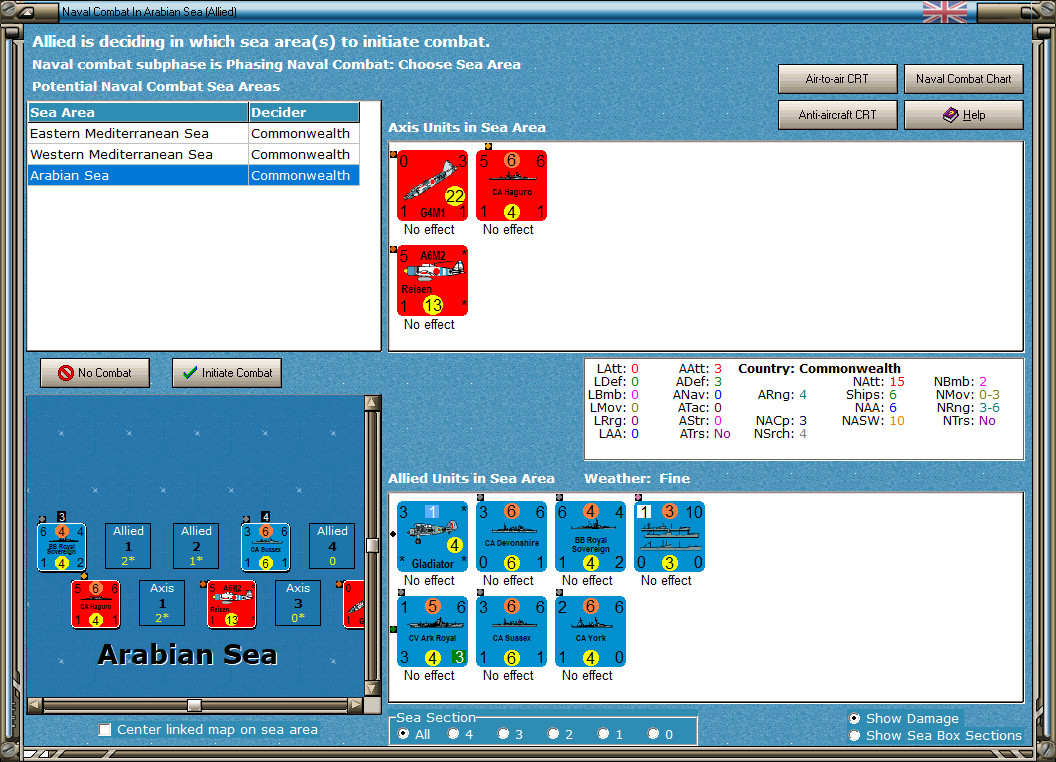Click CA Haguro counter on the Arabian Sea map
The image size is (1056, 762).
[x=96, y=604]
